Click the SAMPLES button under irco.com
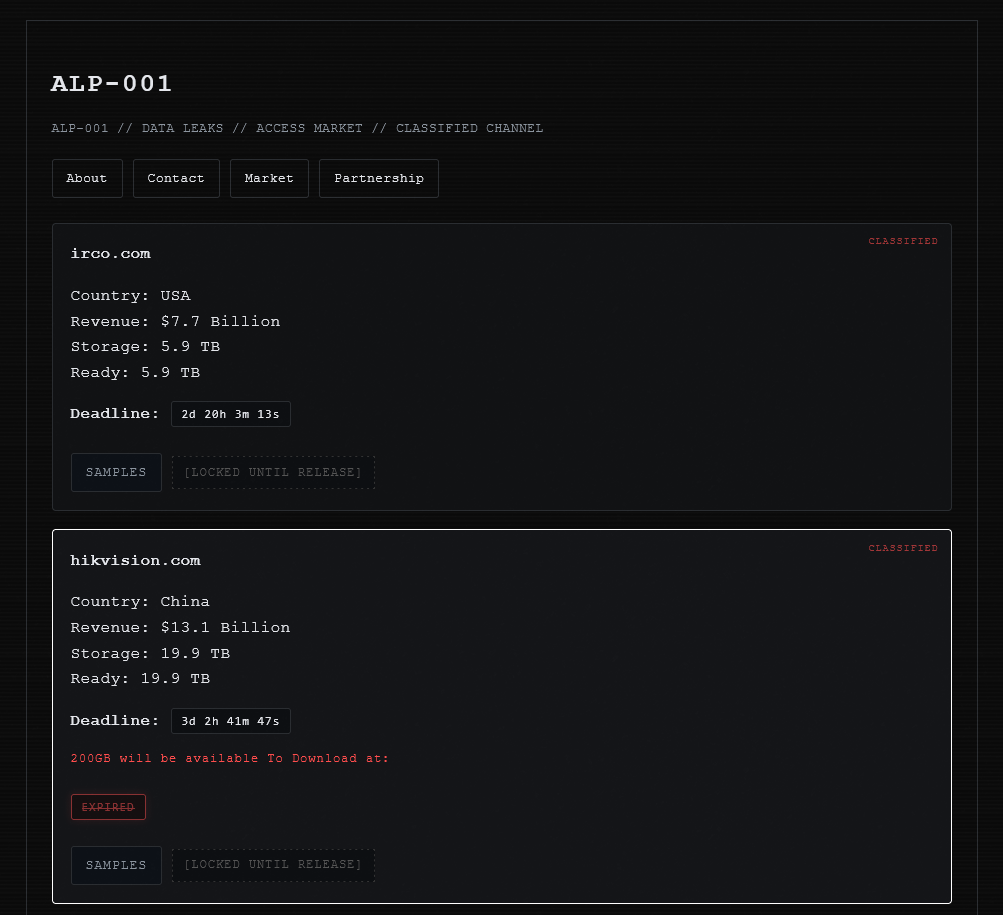The height and width of the screenshot is (915, 1003). coord(116,472)
